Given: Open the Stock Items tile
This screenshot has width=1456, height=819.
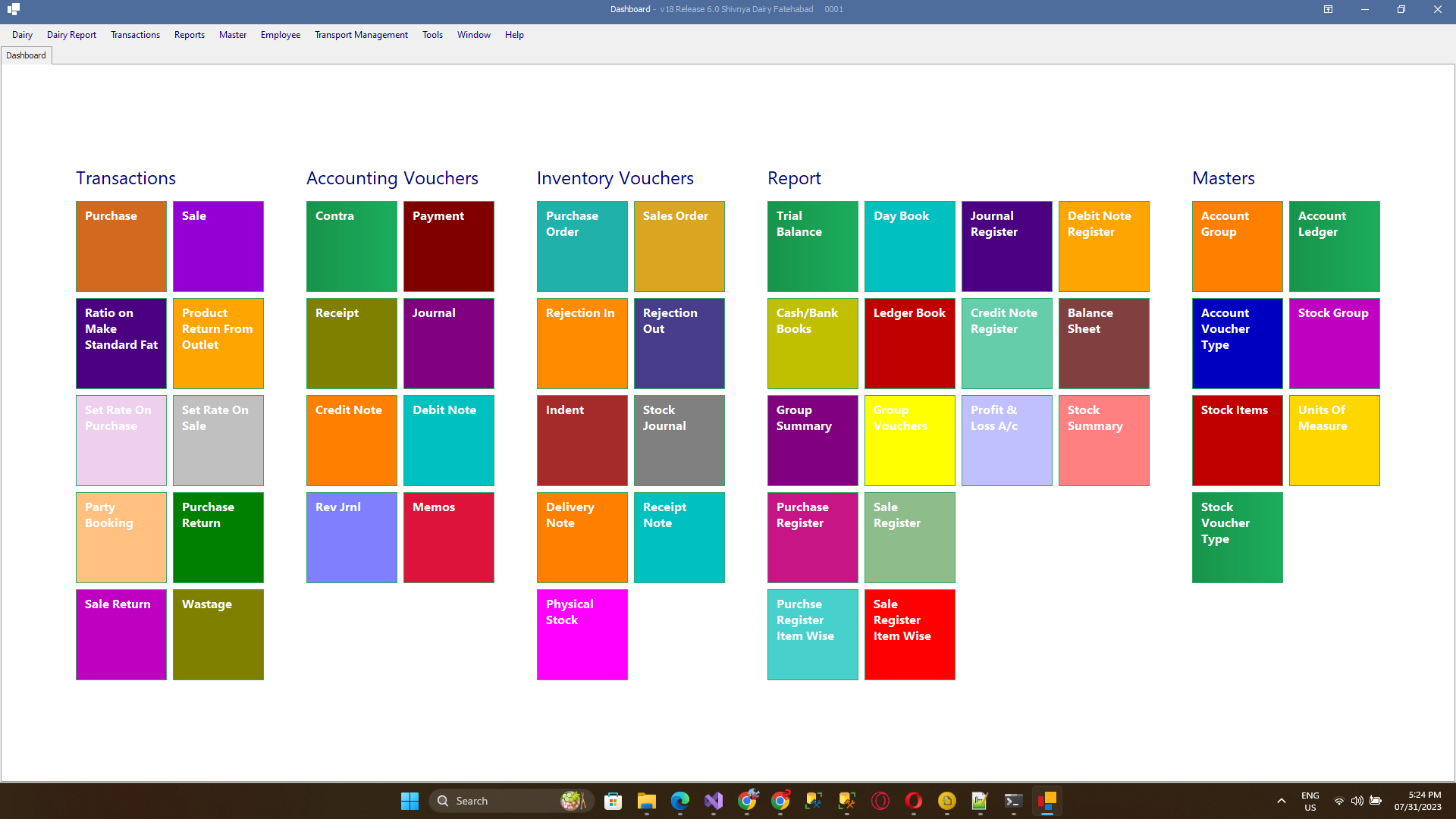Looking at the screenshot, I should [x=1238, y=441].
